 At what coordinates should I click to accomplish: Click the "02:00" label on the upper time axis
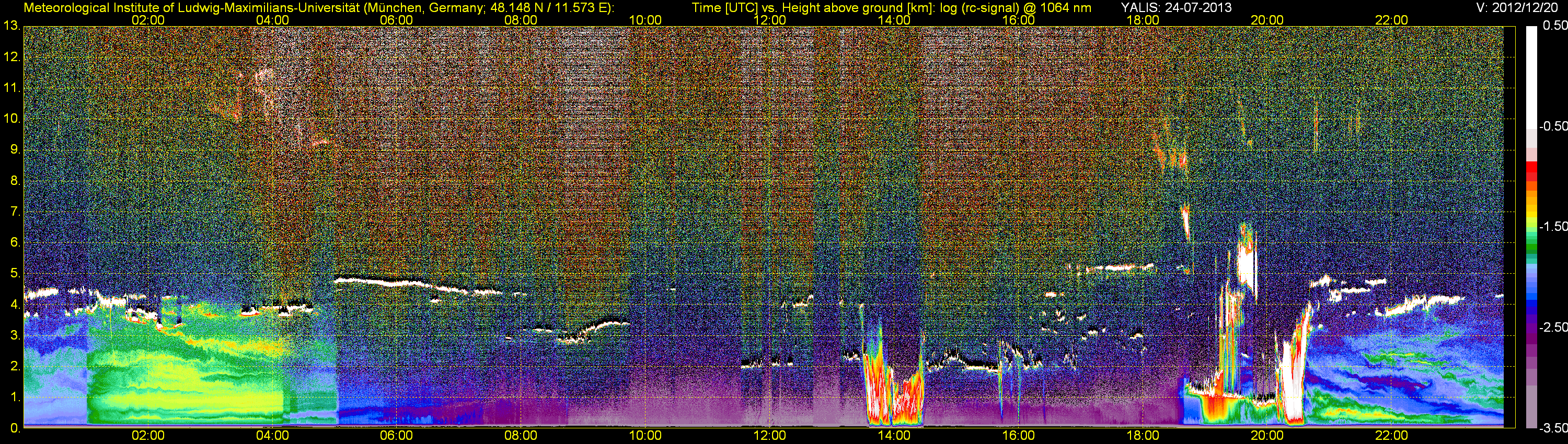(x=148, y=20)
